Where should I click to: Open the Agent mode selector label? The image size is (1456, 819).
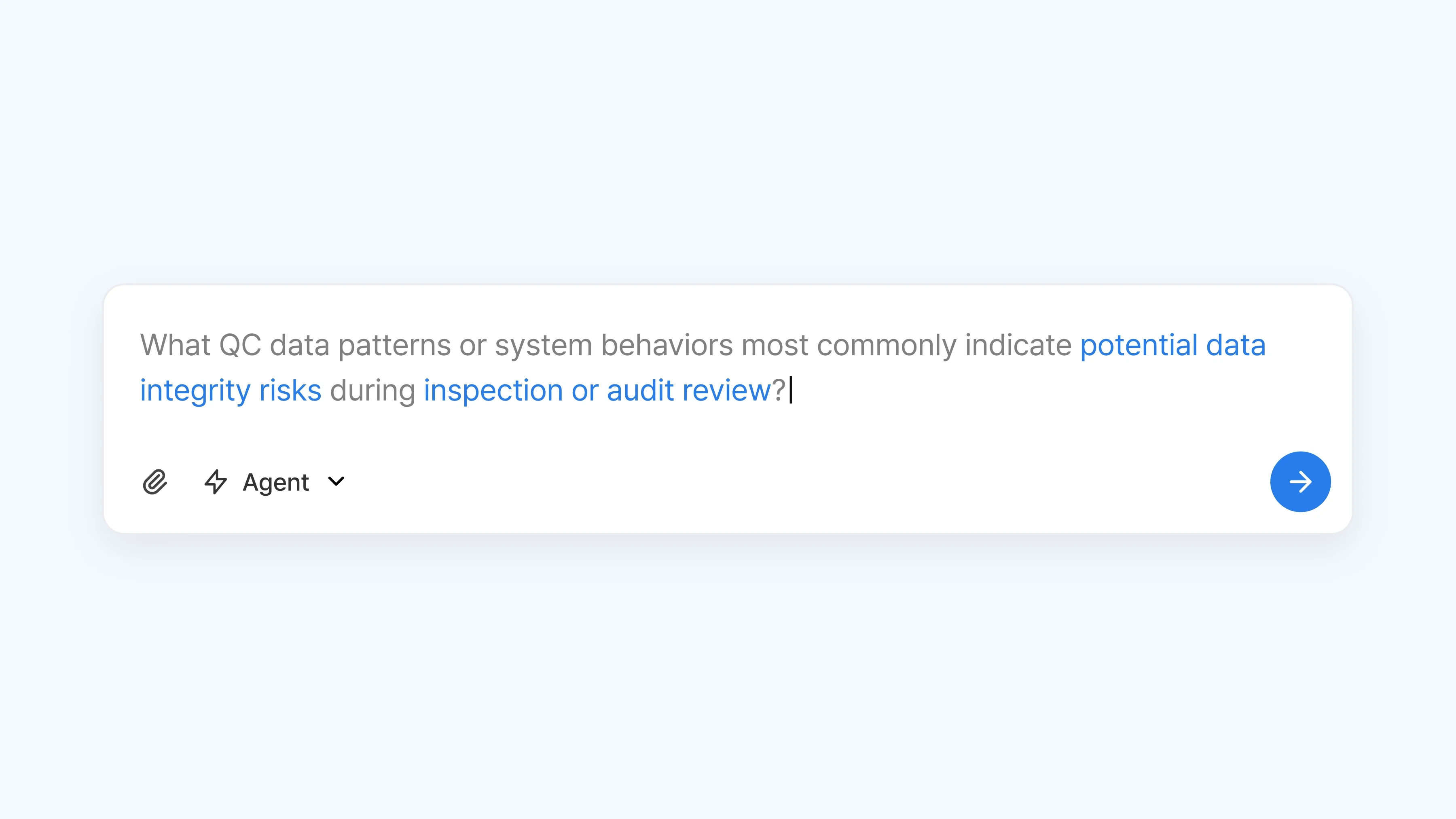click(276, 482)
